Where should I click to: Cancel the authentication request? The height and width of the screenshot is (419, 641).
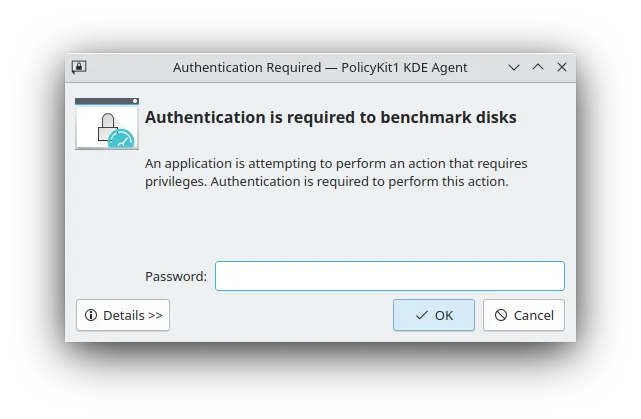coord(524,315)
